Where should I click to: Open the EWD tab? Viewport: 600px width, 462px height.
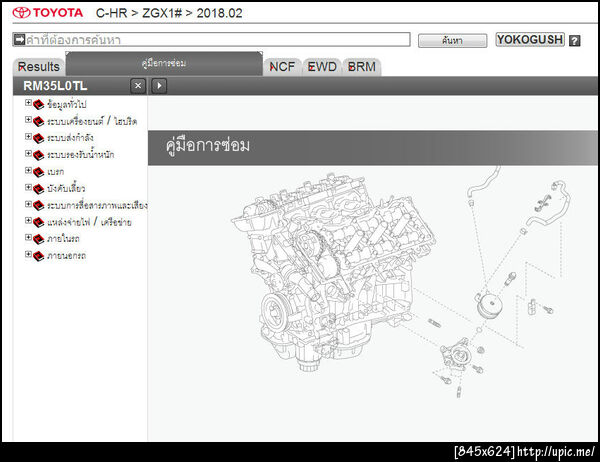pos(322,67)
